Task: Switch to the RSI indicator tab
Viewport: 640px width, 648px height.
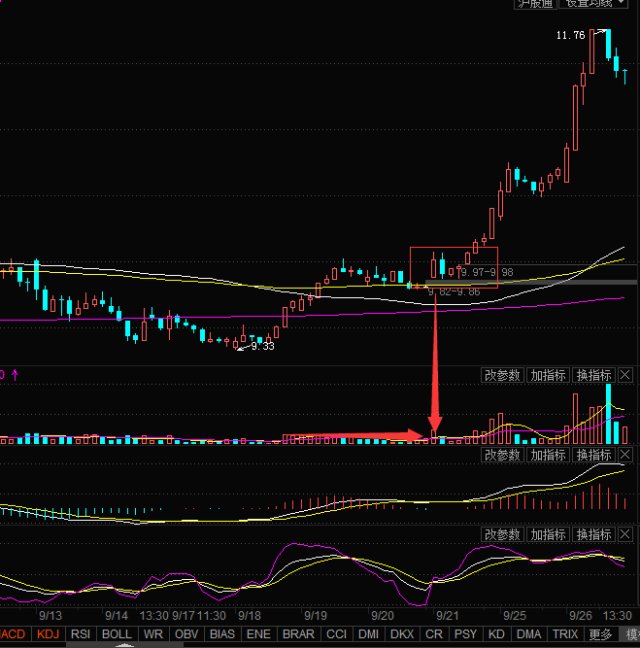Action: [81, 634]
